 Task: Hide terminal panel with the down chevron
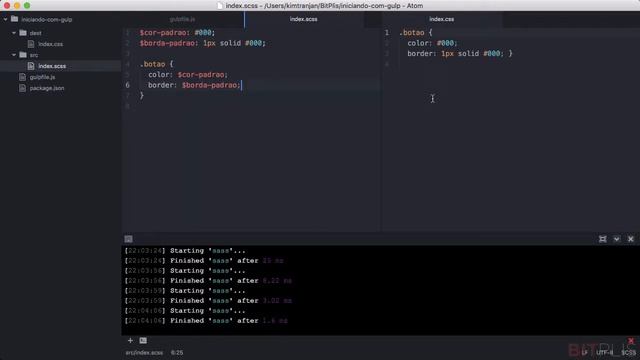pos(617,239)
